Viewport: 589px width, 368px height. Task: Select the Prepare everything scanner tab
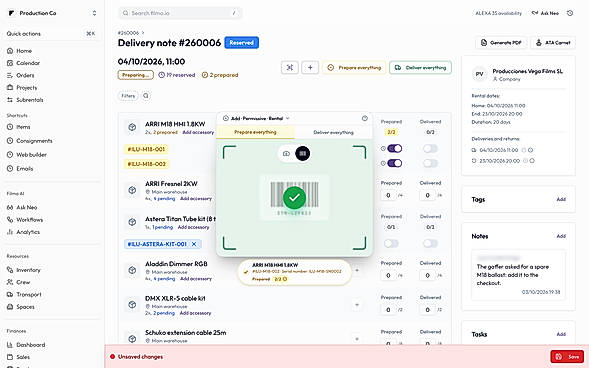[255, 132]
